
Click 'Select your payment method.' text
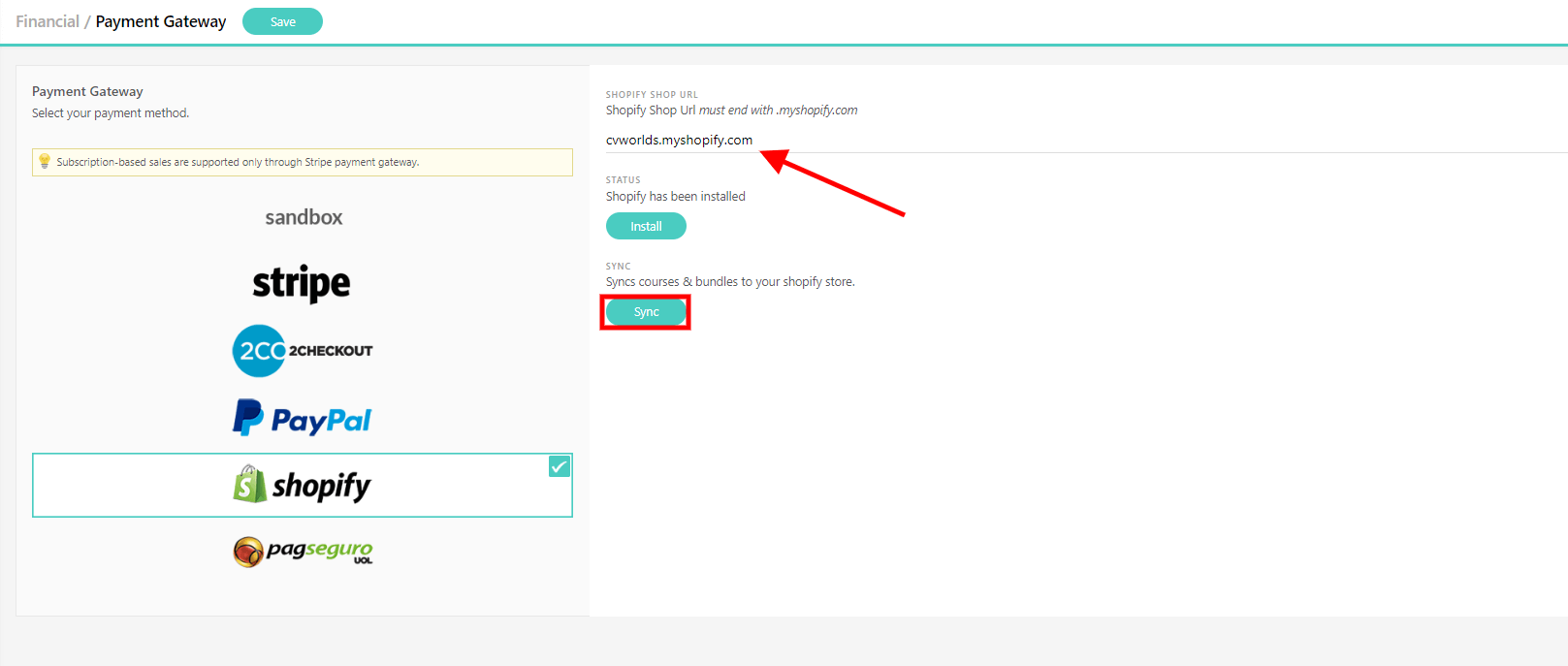[111, 113]
